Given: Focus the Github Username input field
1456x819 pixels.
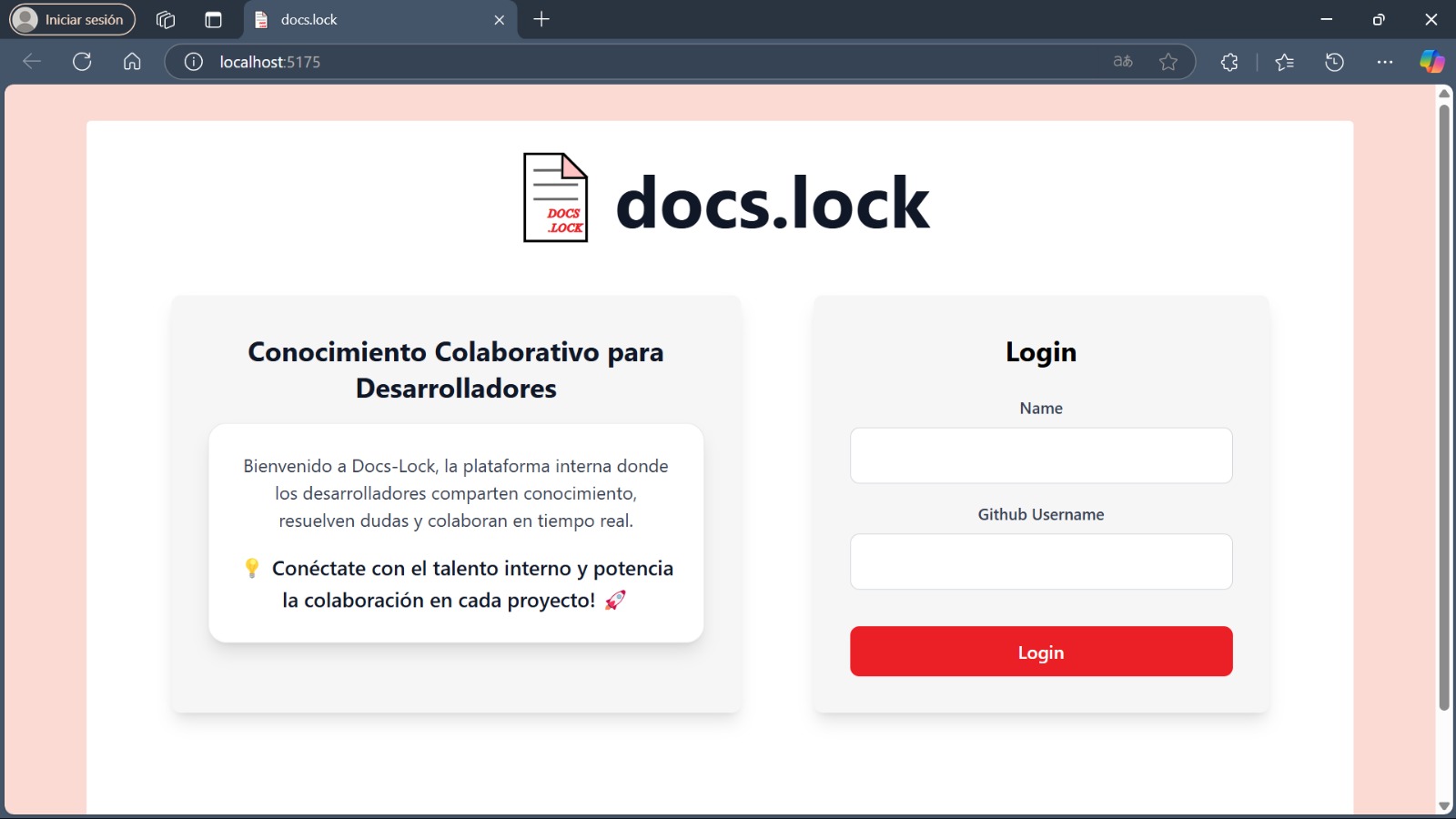Looking at the screenshot, I should (x=1041, y=561).
